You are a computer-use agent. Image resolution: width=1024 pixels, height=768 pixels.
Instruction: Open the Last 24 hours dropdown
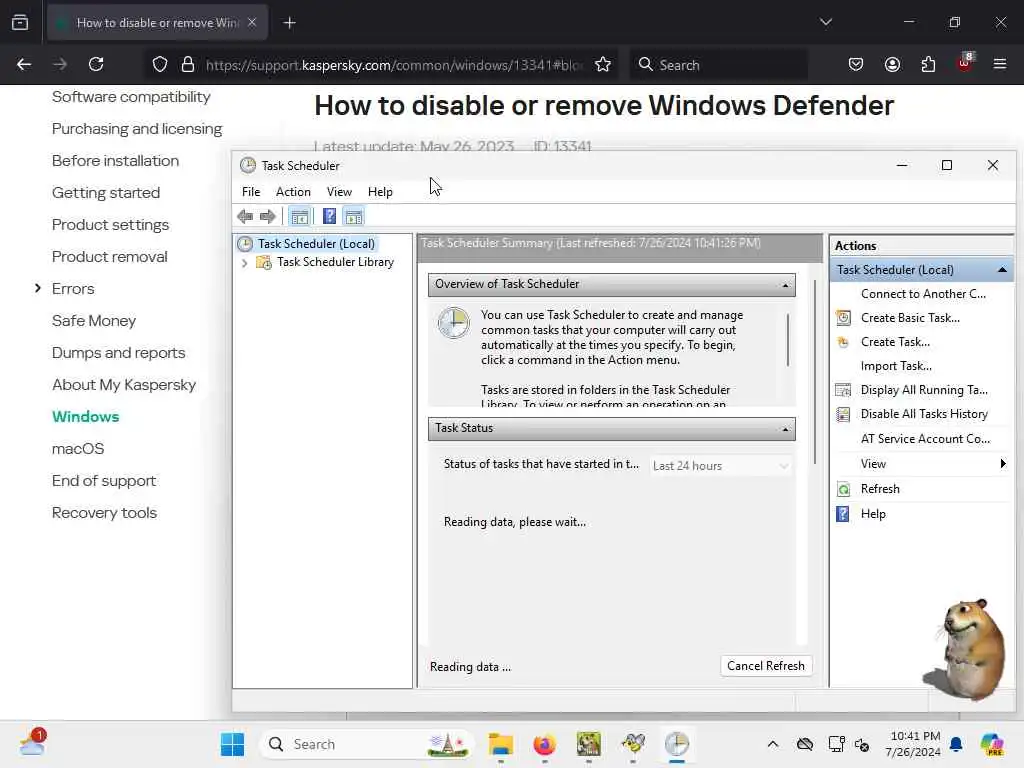(x=721, y=466)
